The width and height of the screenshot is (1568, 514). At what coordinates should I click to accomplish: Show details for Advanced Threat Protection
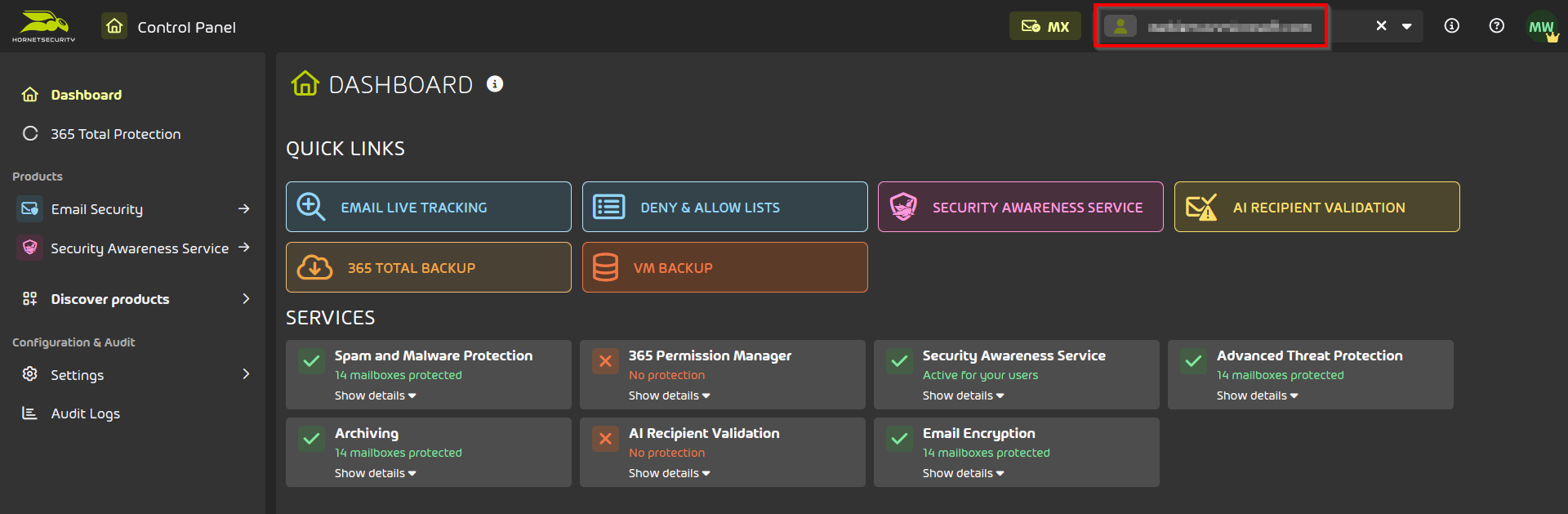tap(1257, 396)
